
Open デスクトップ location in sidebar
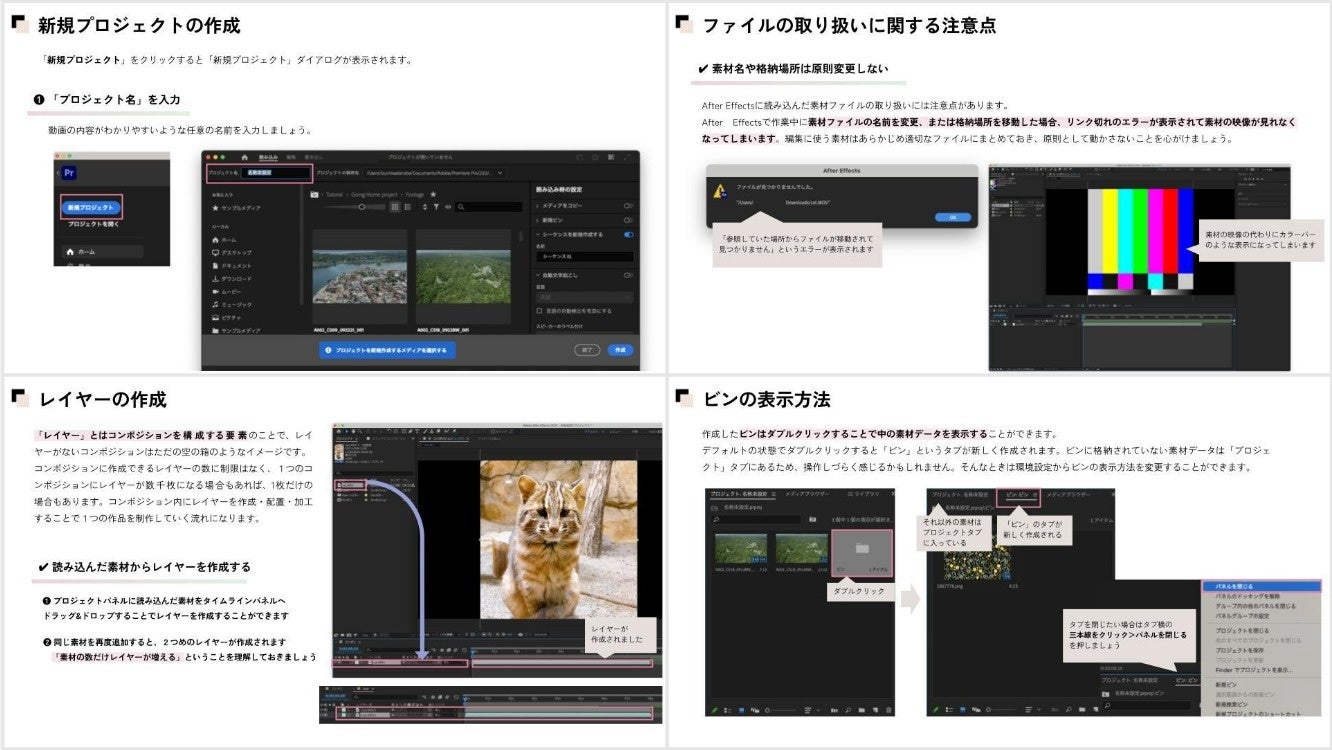pos(232,253)
